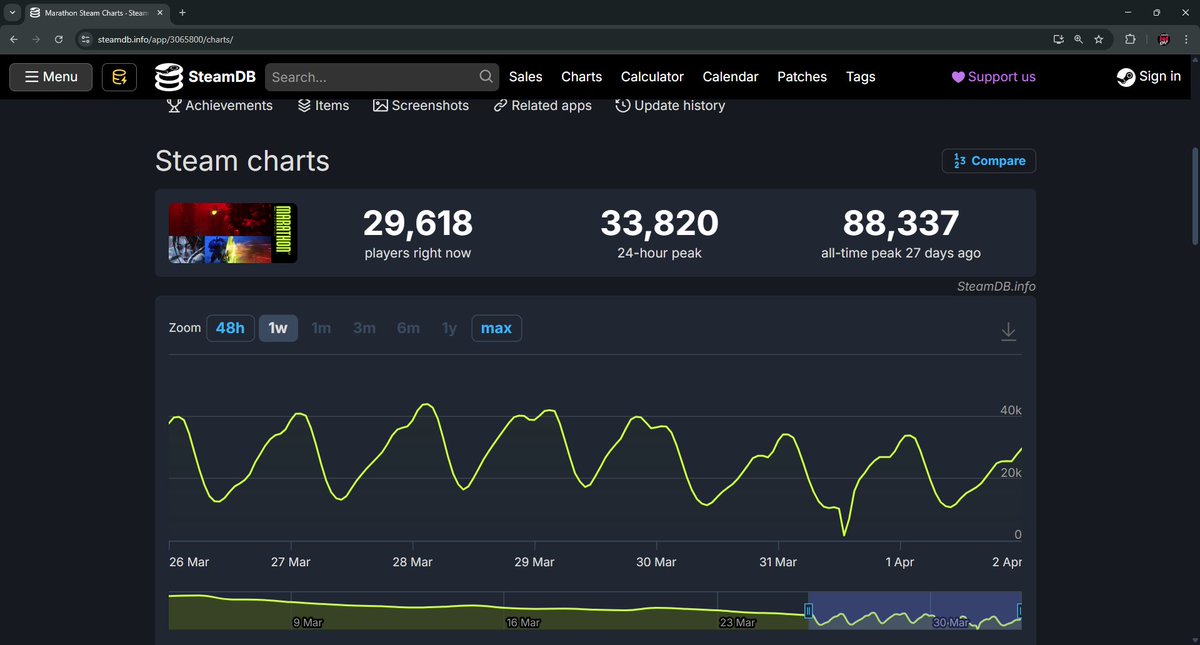Screen dimensions: 1200x645
Task: Click the highlighted navigator selection window
Action: (x=914, y=610)
